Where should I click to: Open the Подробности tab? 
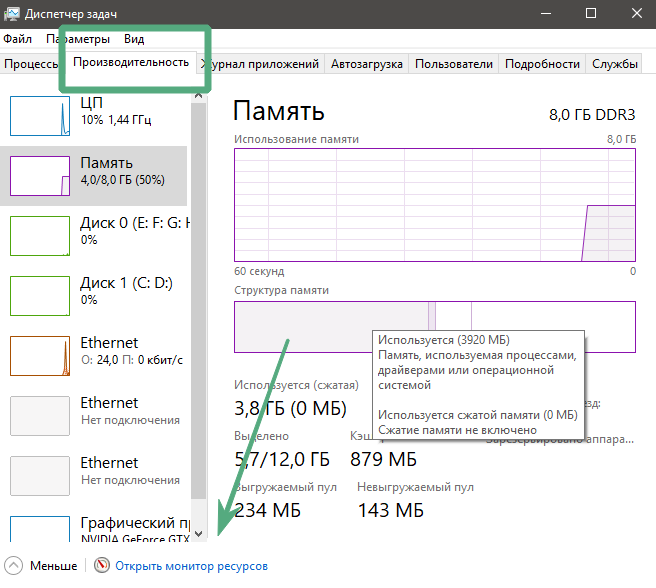[x=542, y=64]
